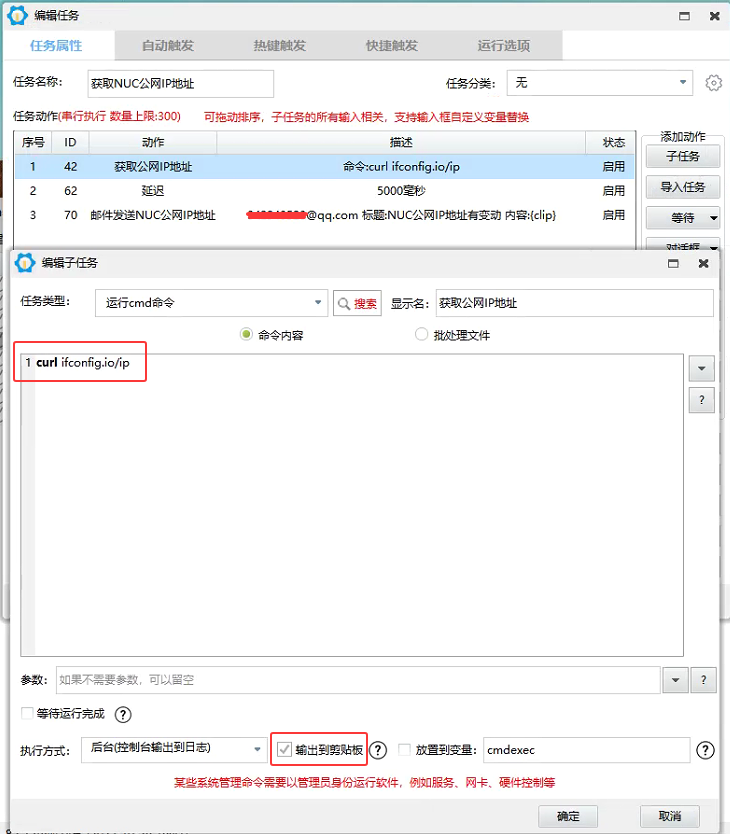This screenshot has width=730, height=834.
Task: Click the 搜索 magnifier button
Action: point(357,303)
